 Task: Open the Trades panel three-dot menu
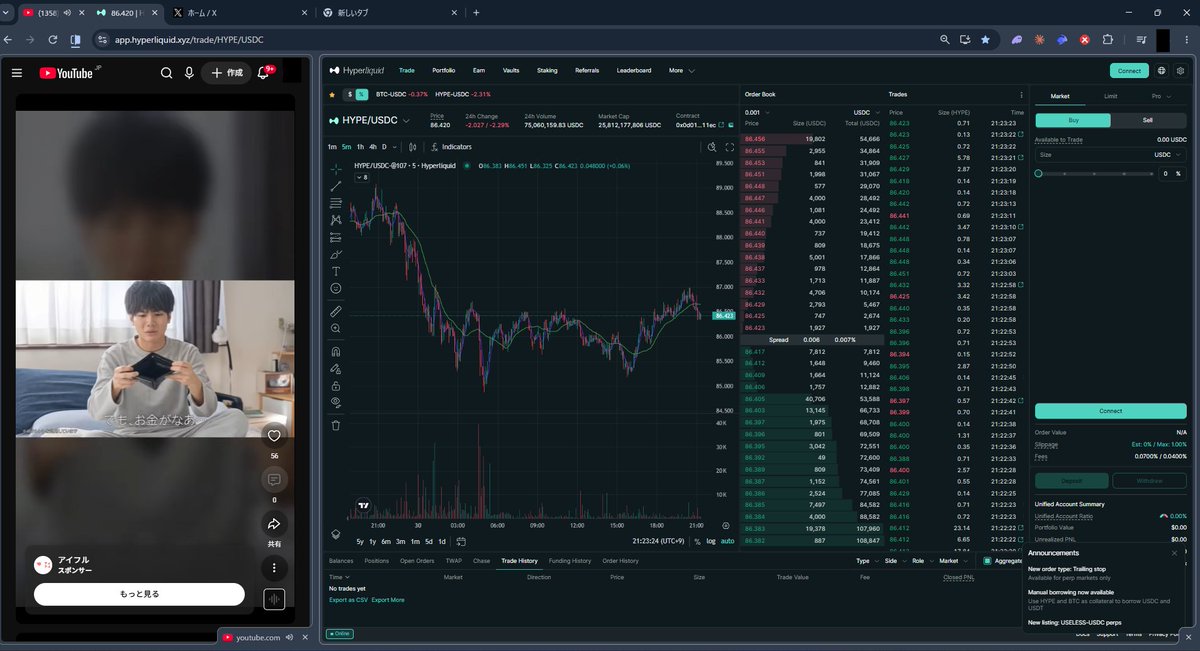coord(1020,94)
